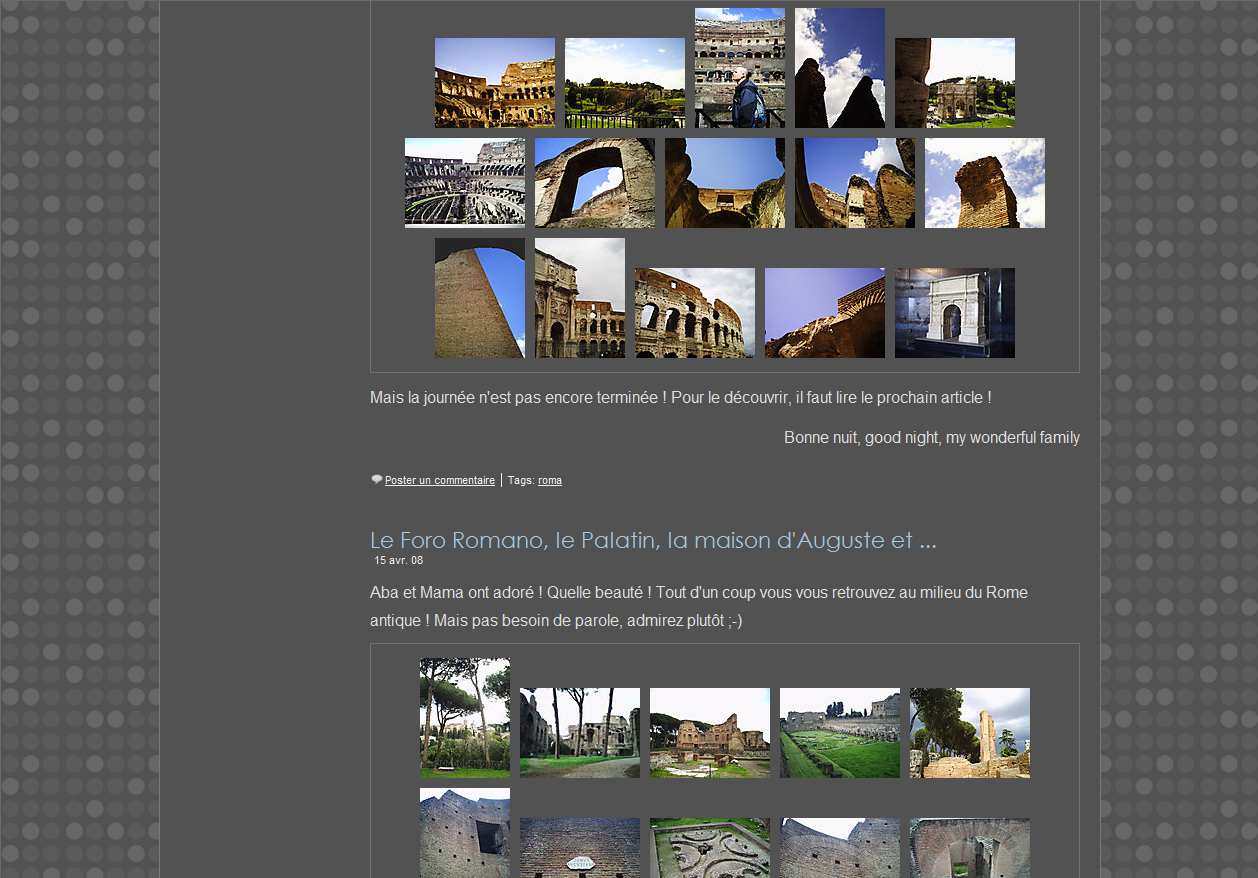Open the Colosseum exterior arches thumbnail

694,313
